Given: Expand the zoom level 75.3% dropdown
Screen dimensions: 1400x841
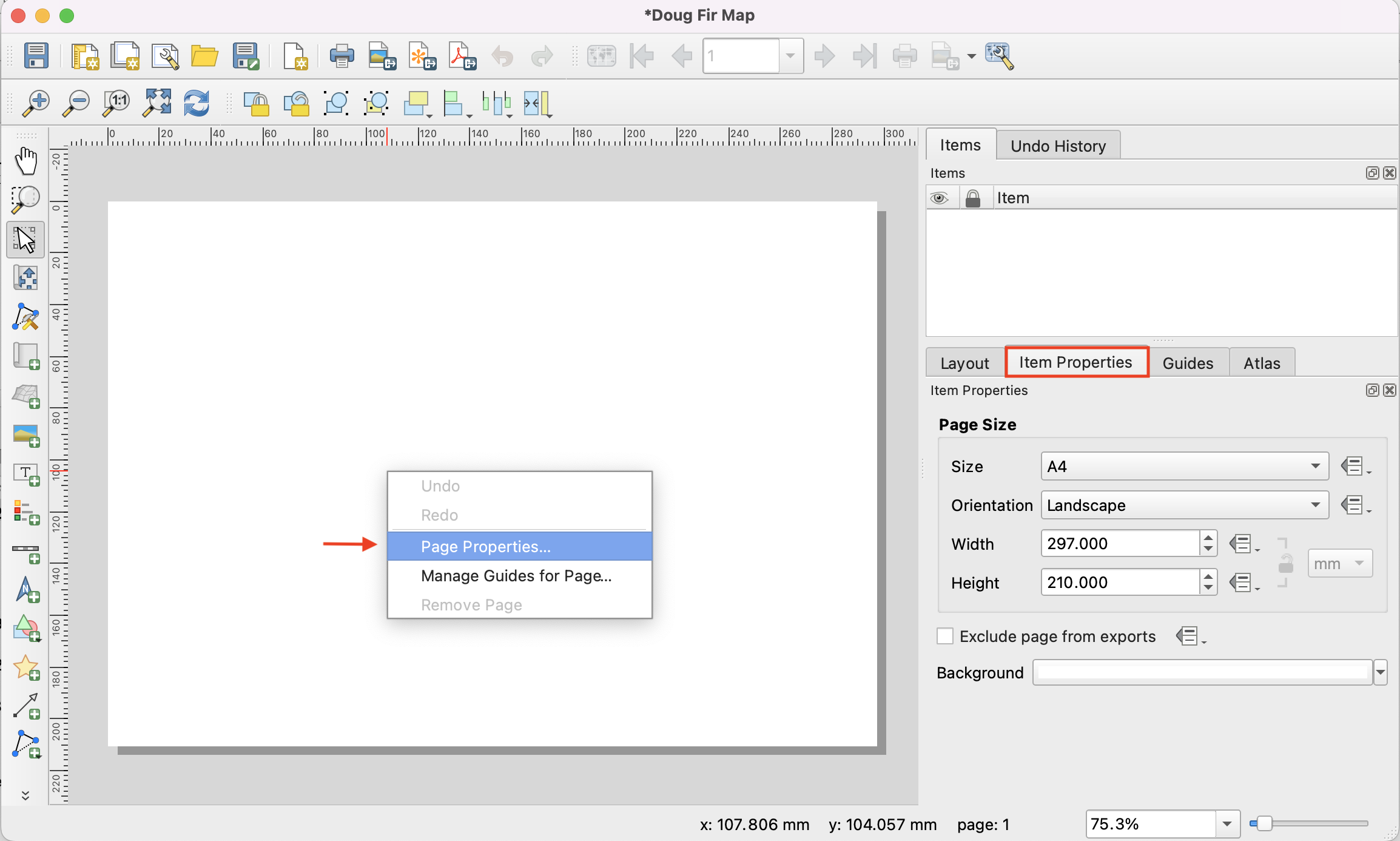Looking at the screenshot, I should point(1227,824).
